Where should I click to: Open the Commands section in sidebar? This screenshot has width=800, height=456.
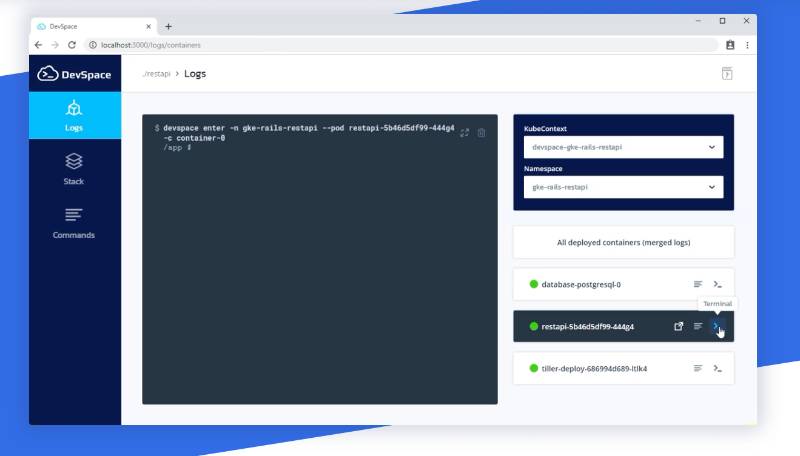[74, 223]
